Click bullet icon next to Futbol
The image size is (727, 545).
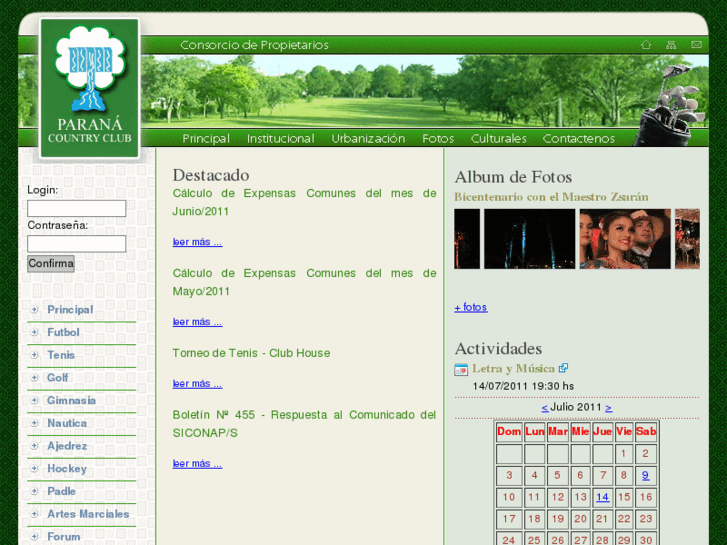(x=34, y=332)
